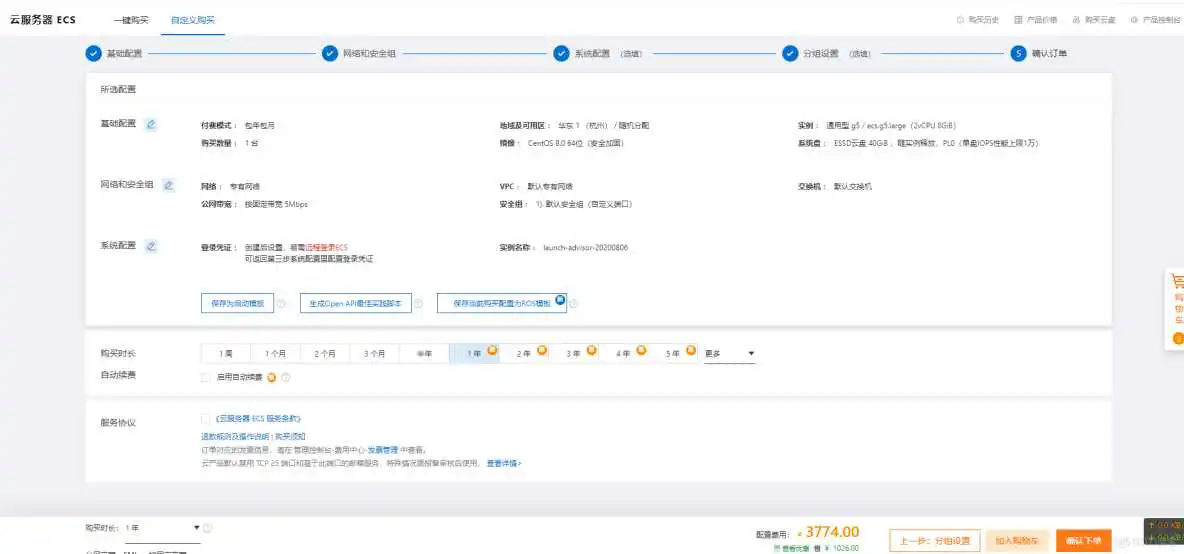
Task: Click the CentOS 8.0 64位 image text
Action: click(x=575, y=143)
